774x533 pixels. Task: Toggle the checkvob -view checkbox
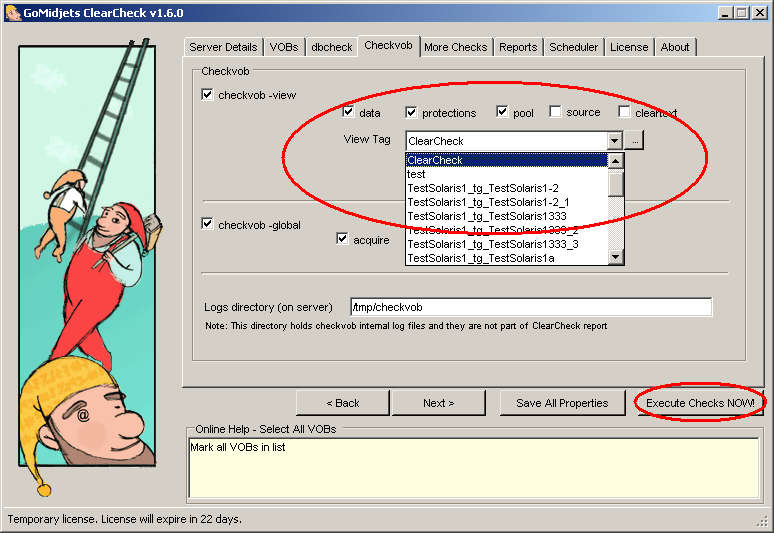[x=208, y=95]
